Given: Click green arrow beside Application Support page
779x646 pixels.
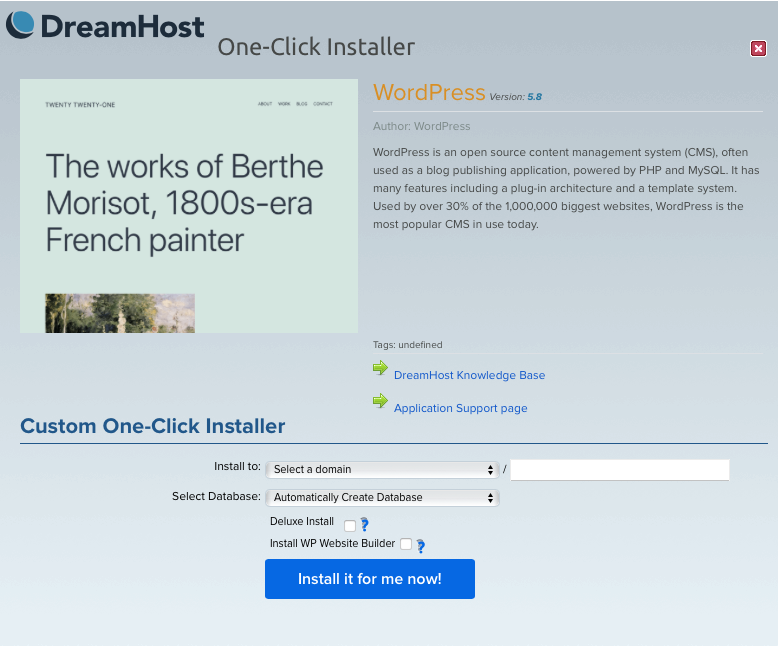Looking at the screenshot, I should click(x=380, y=401).
